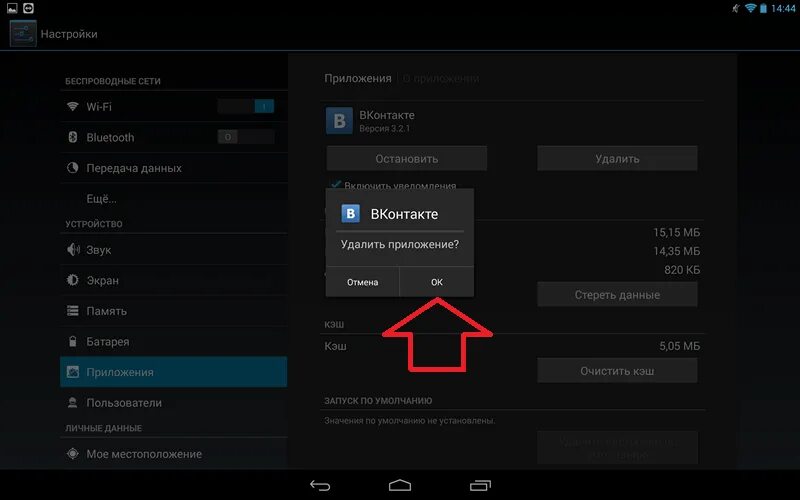
Task: Click the Версия 3.2.1 version text
Action: [x=384, y=129]
